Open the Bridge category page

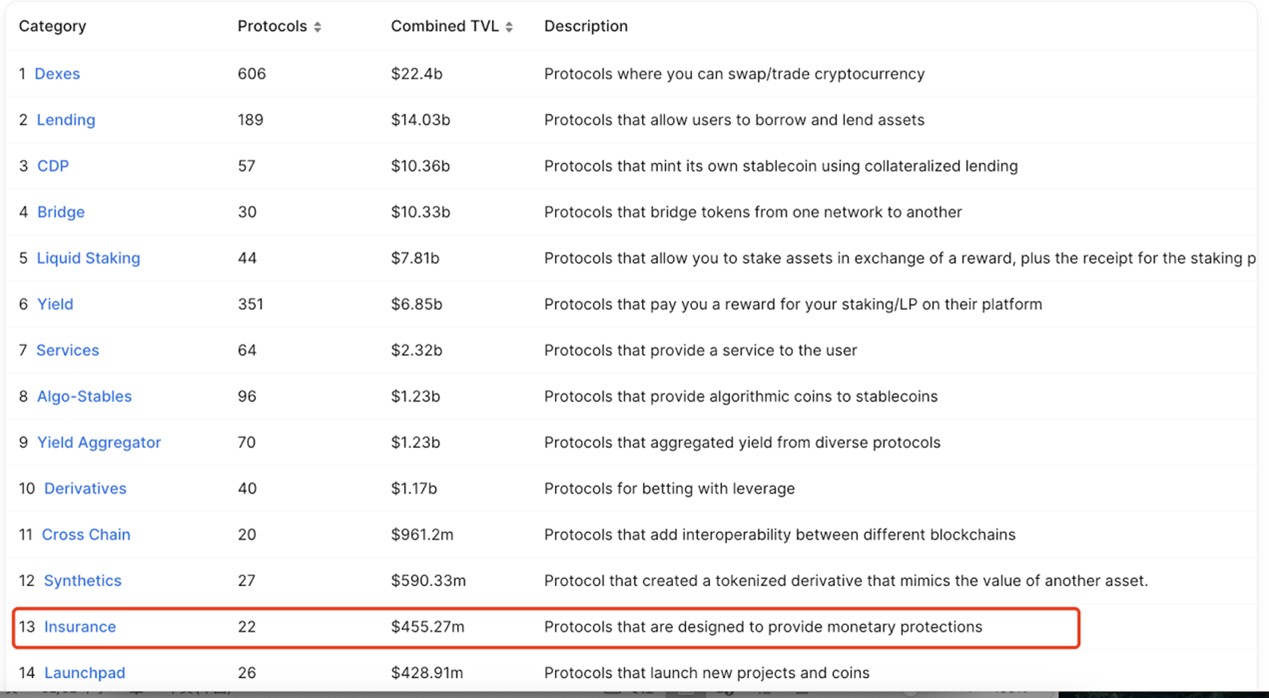coord(61,212)
